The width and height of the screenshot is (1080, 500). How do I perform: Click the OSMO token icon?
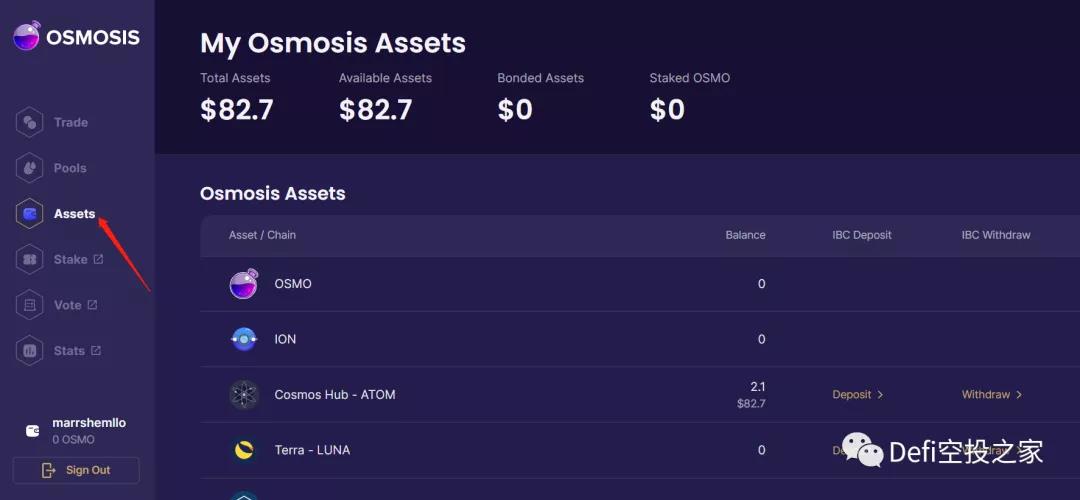click(244, 284)
